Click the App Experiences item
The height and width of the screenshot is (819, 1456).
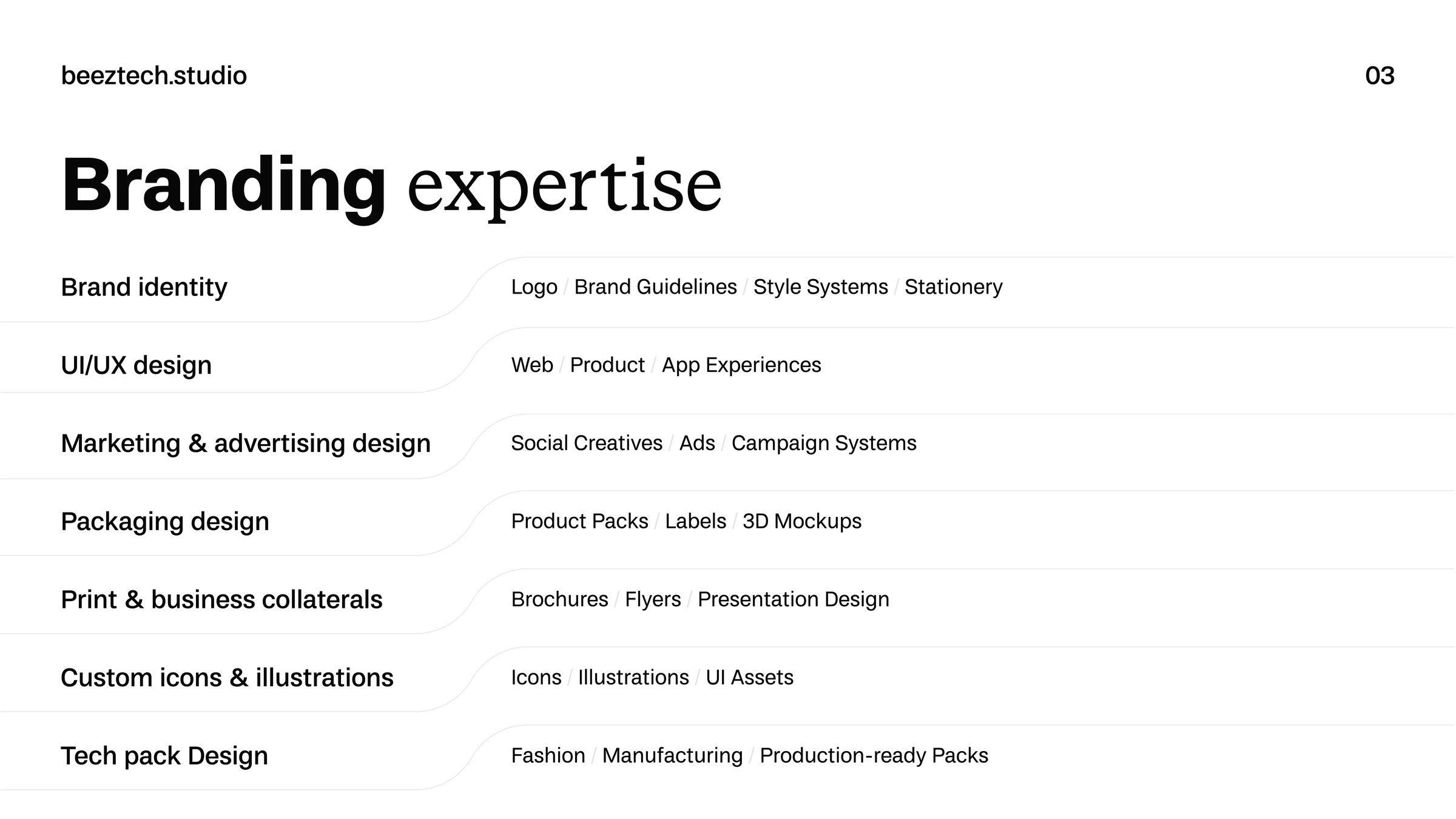point(741,366)
